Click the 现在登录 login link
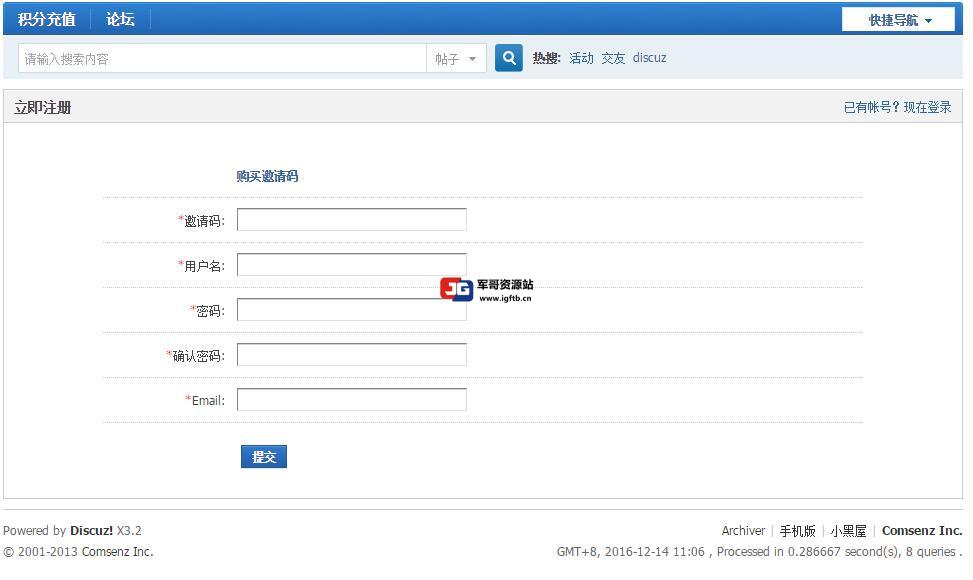Image resolution: width=973 pixels, height=580 pixels. pyautogui.click(x=927, y=107)
